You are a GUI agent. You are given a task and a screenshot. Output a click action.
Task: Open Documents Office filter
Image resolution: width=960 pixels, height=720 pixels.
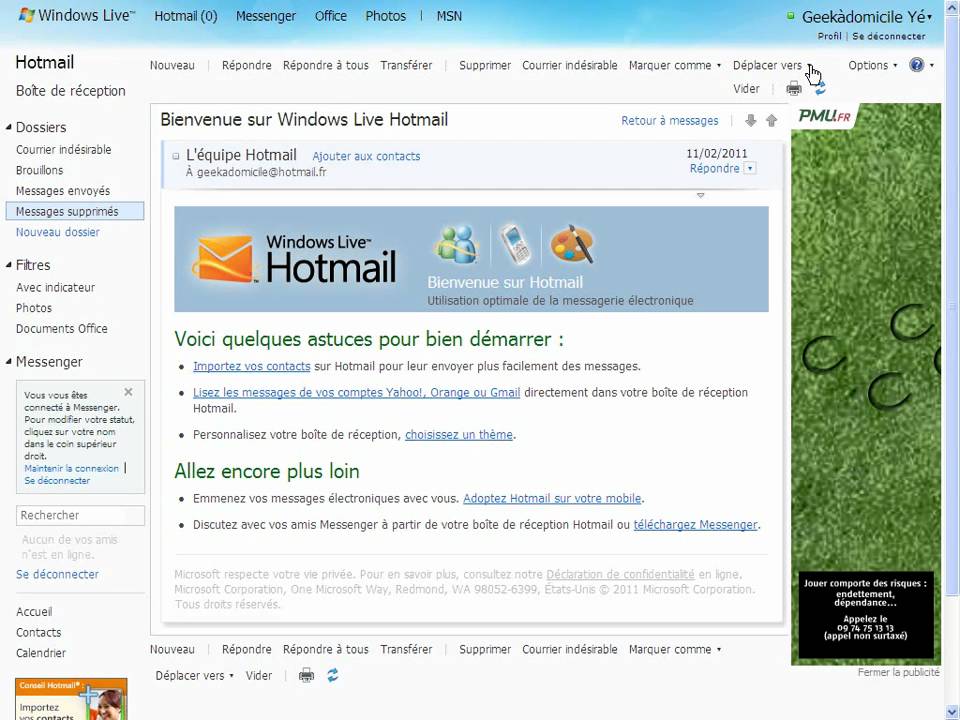pyautogui.click(x=61, y=329)
